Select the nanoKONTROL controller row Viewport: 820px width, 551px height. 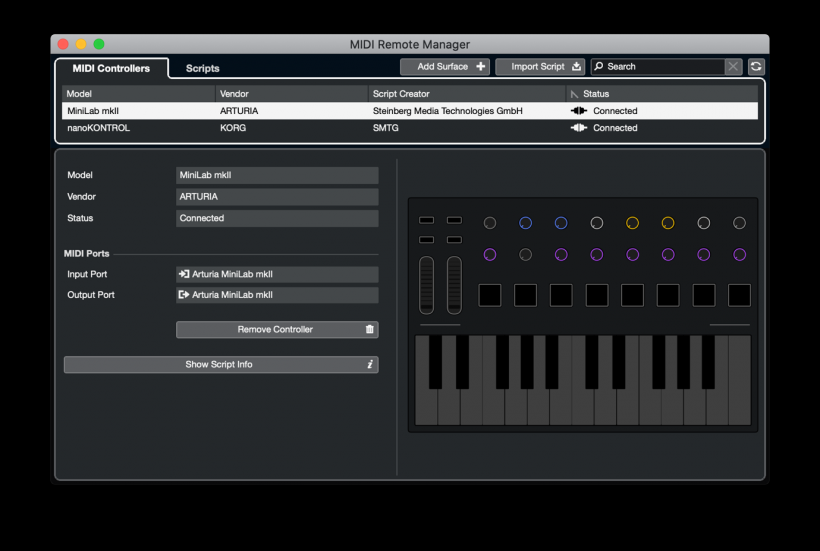(409, 128)
